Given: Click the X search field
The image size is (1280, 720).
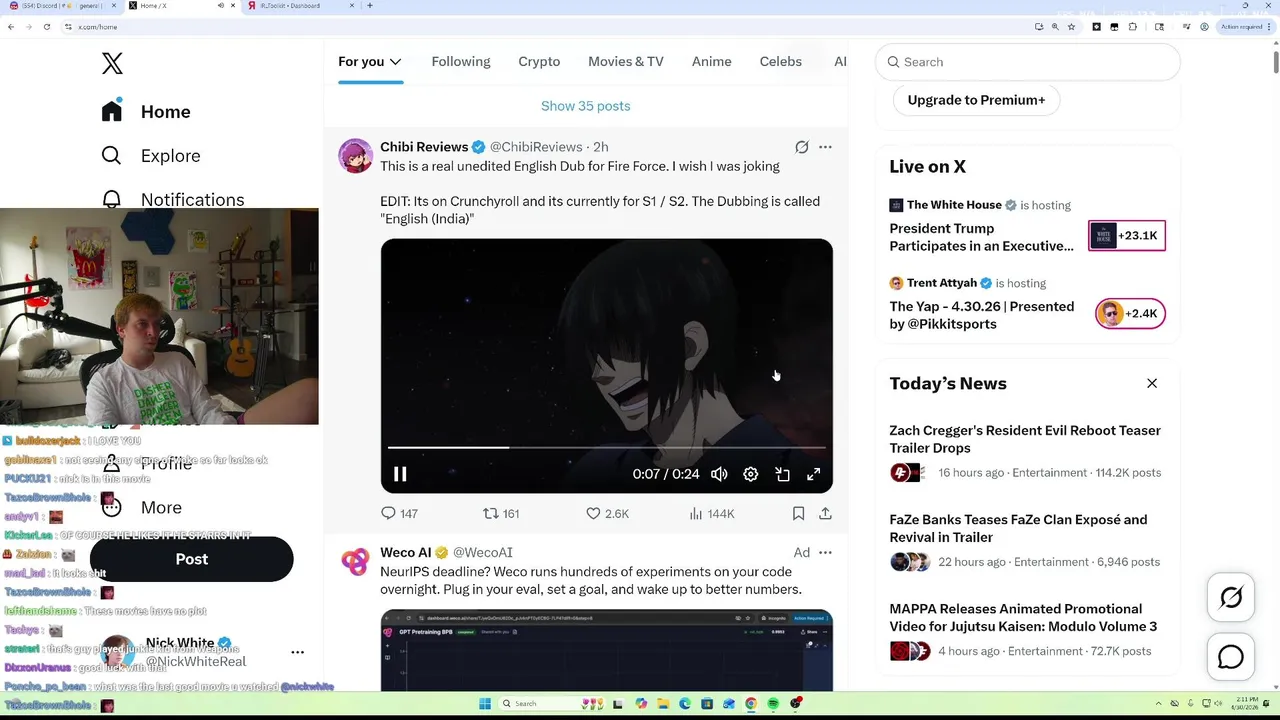Looking at the screenshot, I should pos(1028,62).
